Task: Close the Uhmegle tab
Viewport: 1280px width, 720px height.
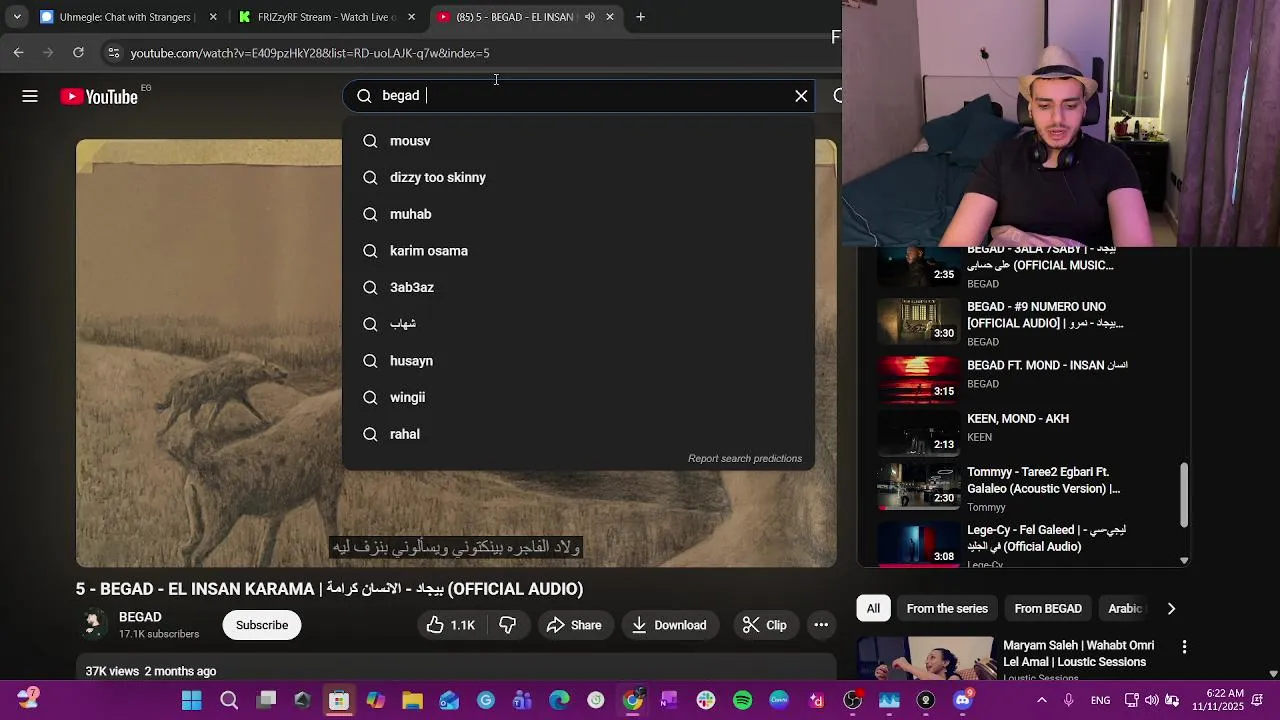Action: click(213, 17)
